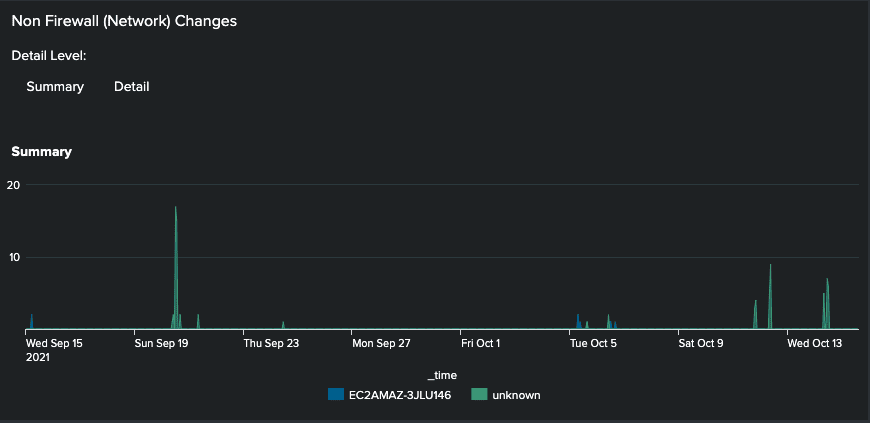Click the small spike near Thu Sep 23
Image resolution: width=870 pixels, height=423 pixels.
(283, 325)
